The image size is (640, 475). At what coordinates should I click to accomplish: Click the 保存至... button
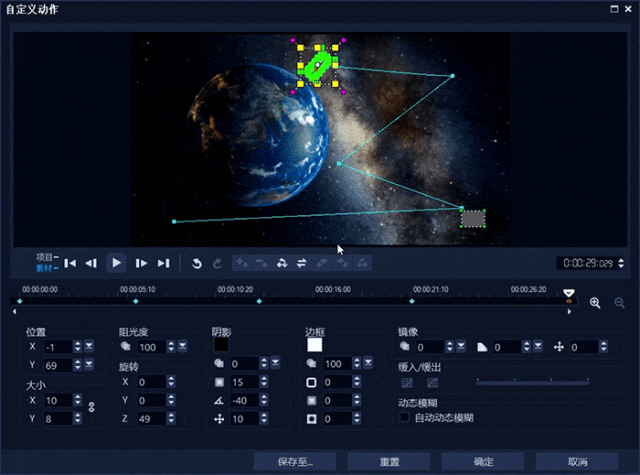click(x=295, y=461)
